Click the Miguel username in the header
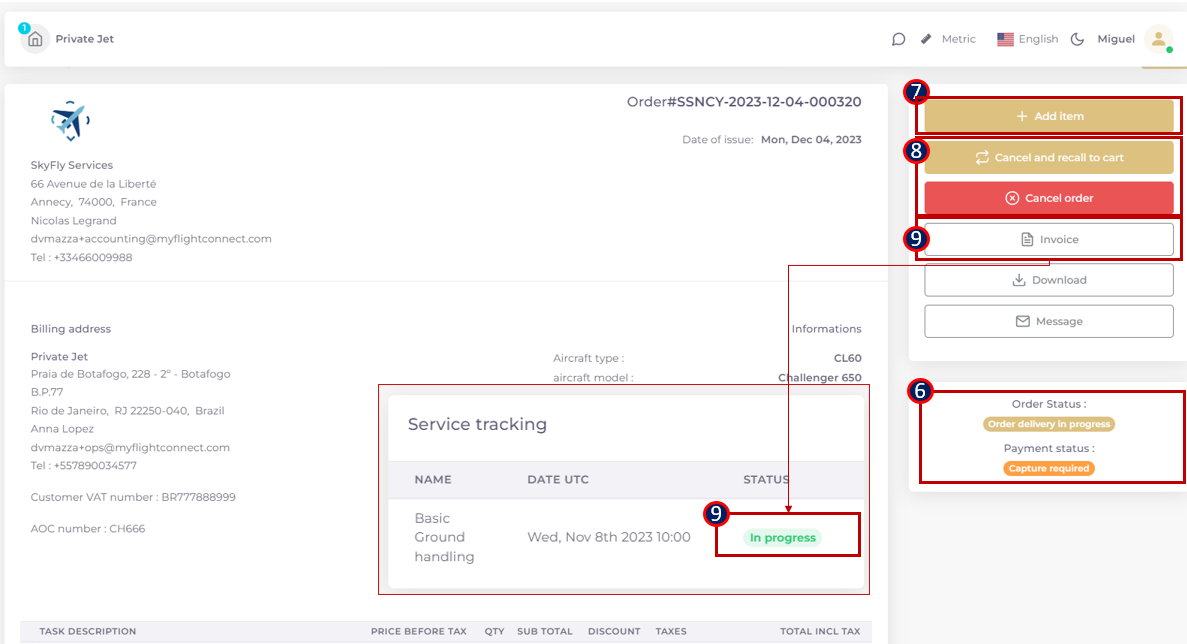Screen dimensions: 1187x644 (x=1116, y=39)
